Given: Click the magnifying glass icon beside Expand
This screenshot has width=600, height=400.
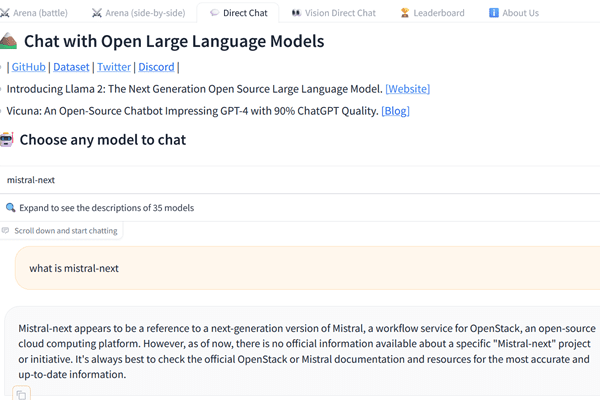Looking at the screenshot, I should (x=10, y=208).
